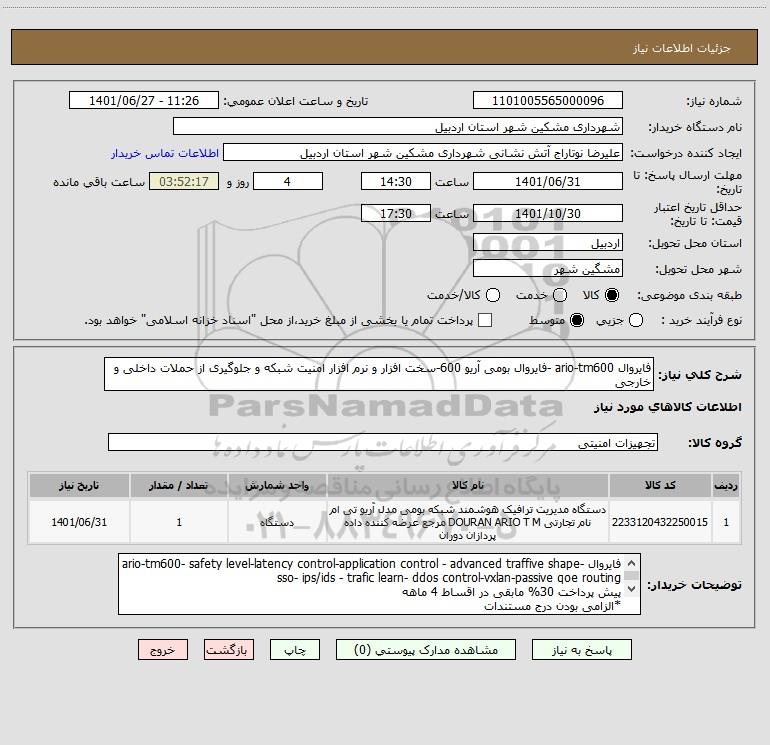Click the request creator field علیرضا نوتاراج
This screenshot has width=770, height=745.
423,153
